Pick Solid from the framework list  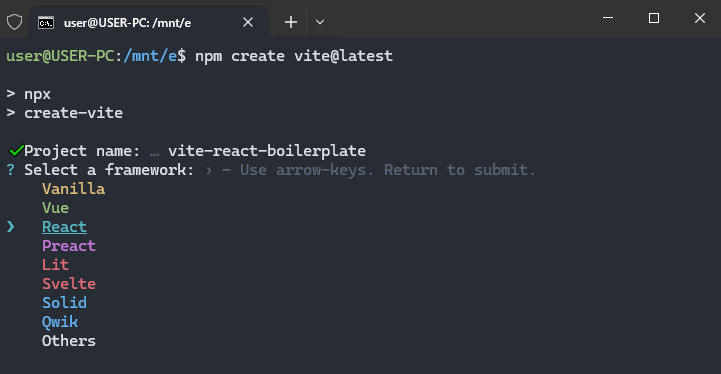tap(64, 303)
